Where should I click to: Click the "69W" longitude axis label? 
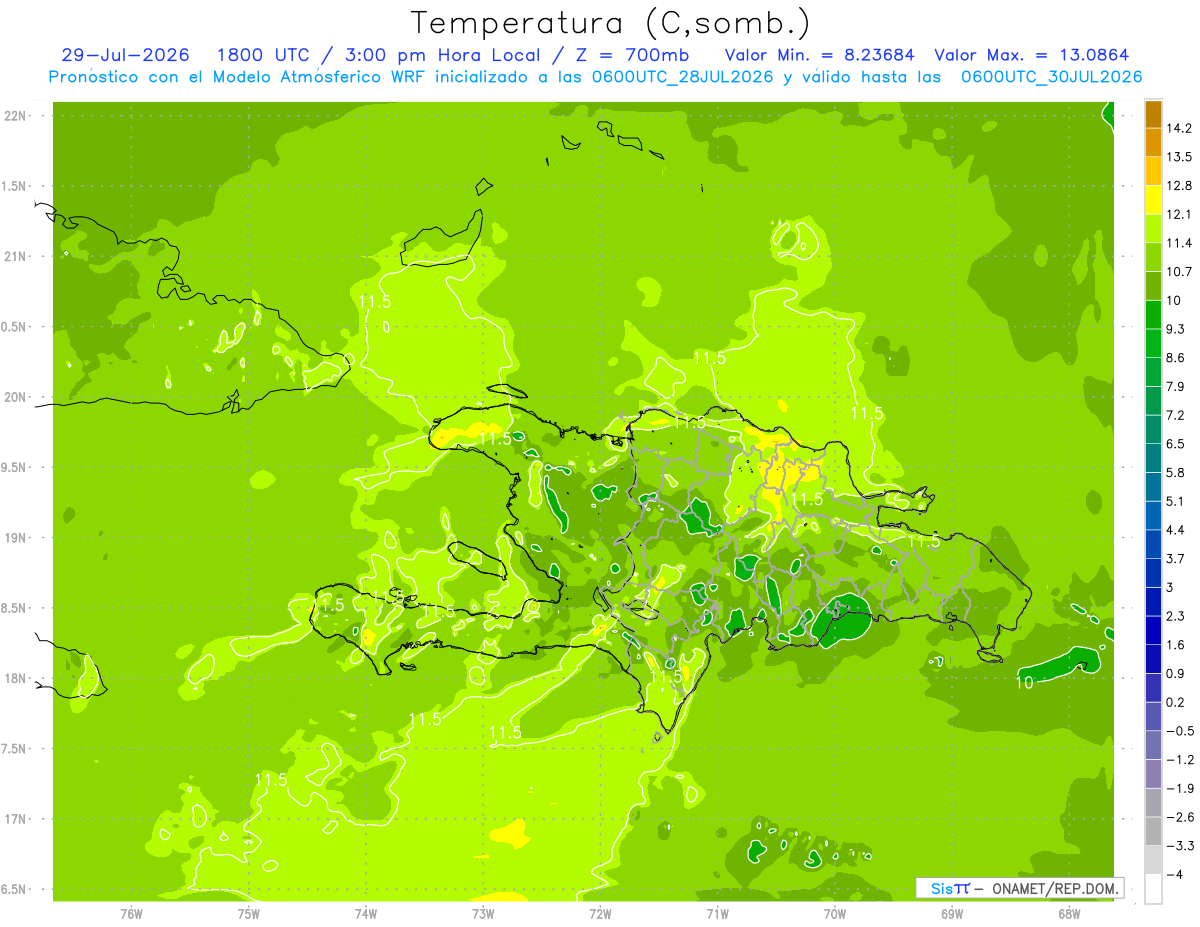coord(952,914)
